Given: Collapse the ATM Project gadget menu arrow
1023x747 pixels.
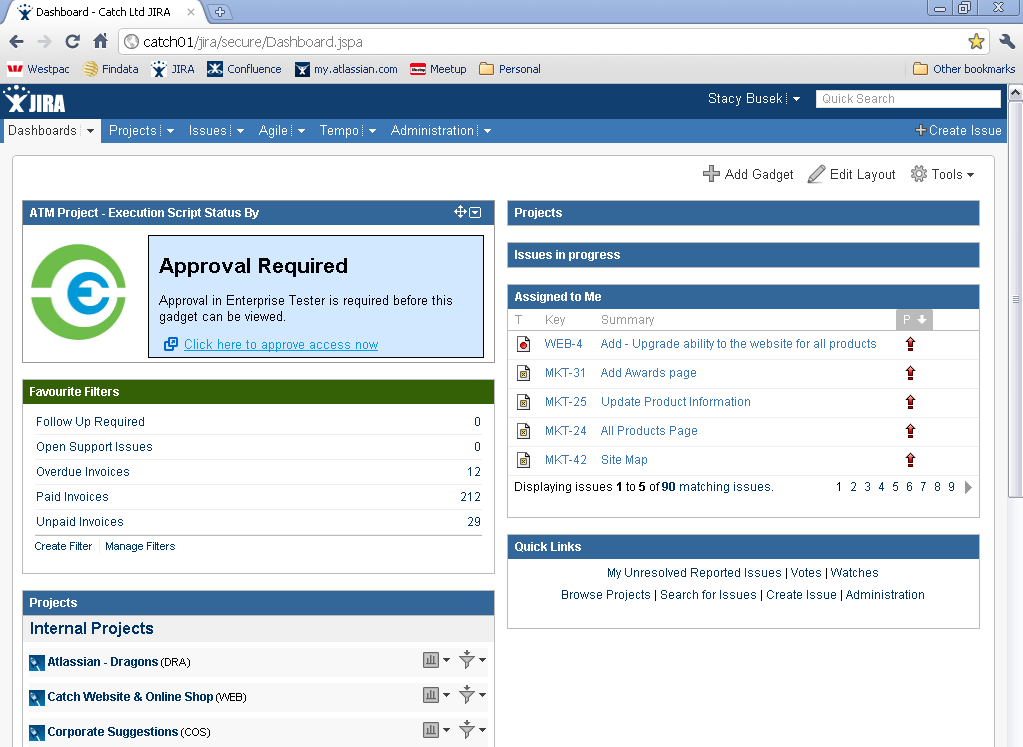Looking at the screenshot, I should coord(475,212).
